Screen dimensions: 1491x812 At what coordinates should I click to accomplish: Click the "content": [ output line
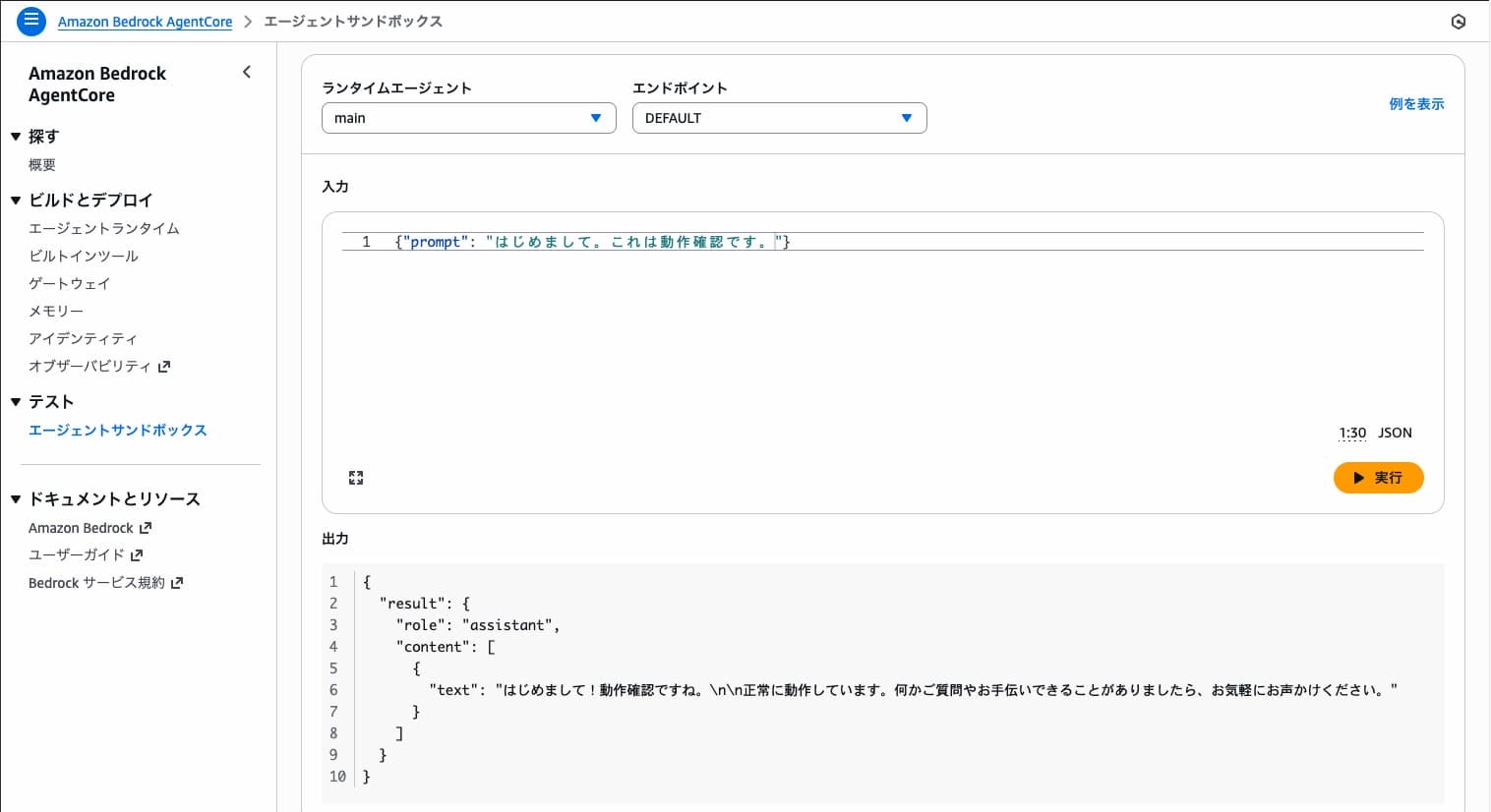click(x=446, y=647)
